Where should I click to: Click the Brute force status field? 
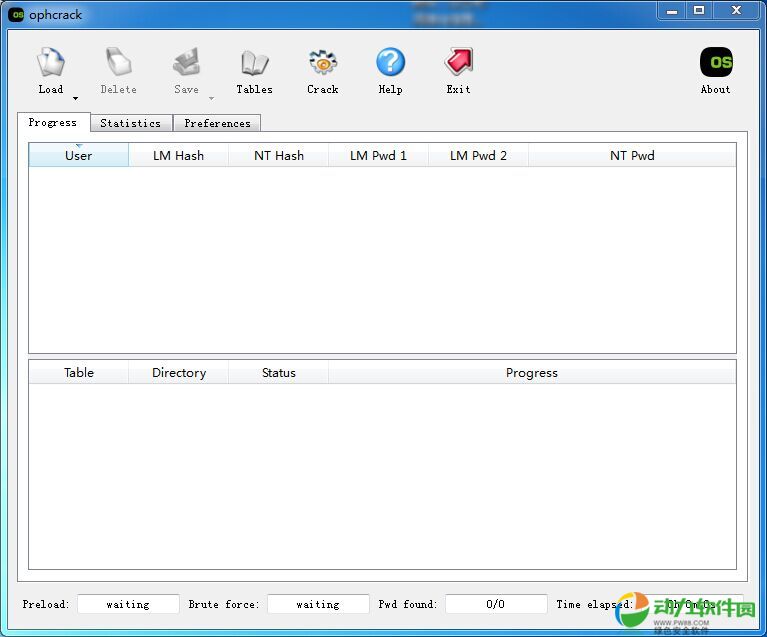(318, 604)
